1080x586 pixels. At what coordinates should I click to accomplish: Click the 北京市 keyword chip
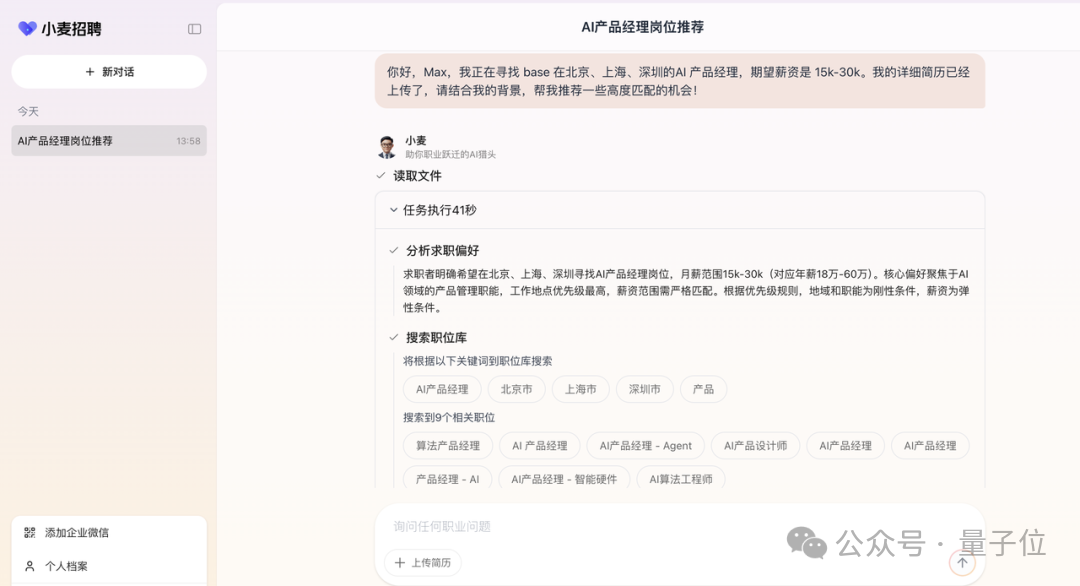[x=517, y=389]
